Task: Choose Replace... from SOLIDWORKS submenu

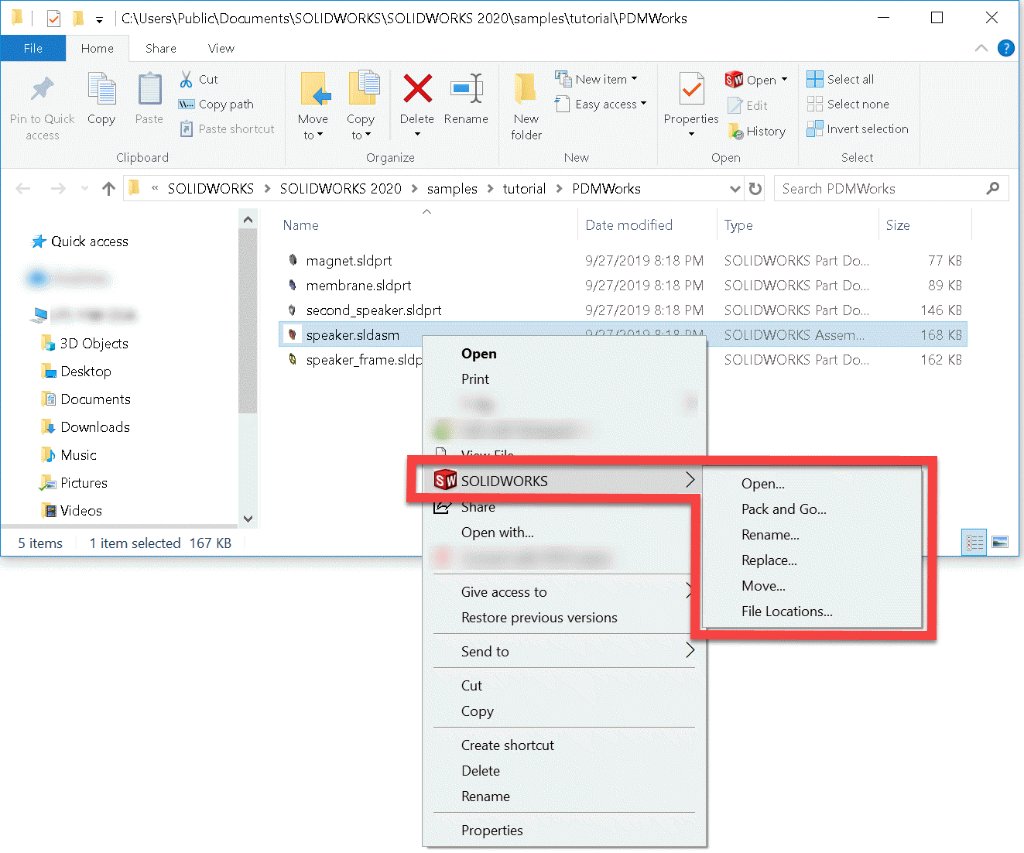Action: tap(769, 560)
